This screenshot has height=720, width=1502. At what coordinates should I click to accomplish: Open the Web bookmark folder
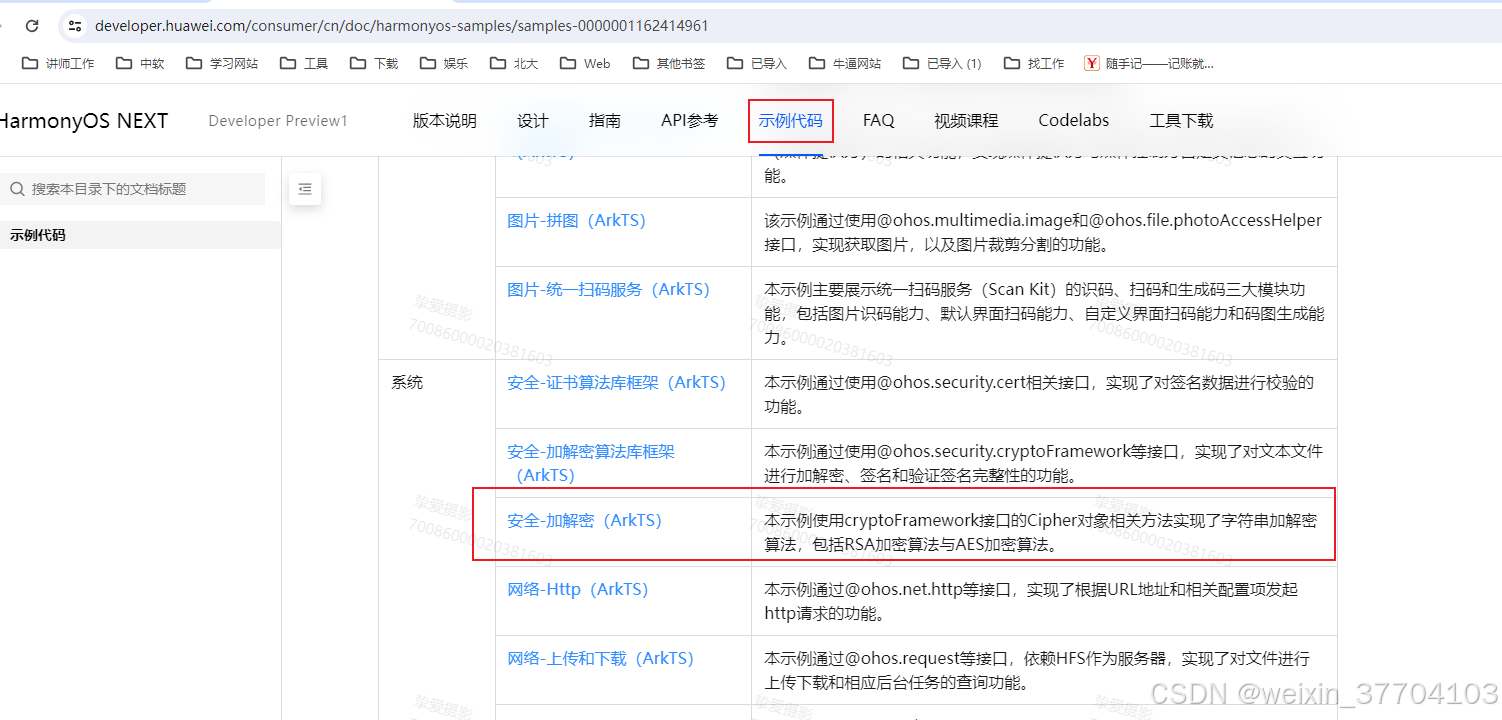tap(585, 63)
